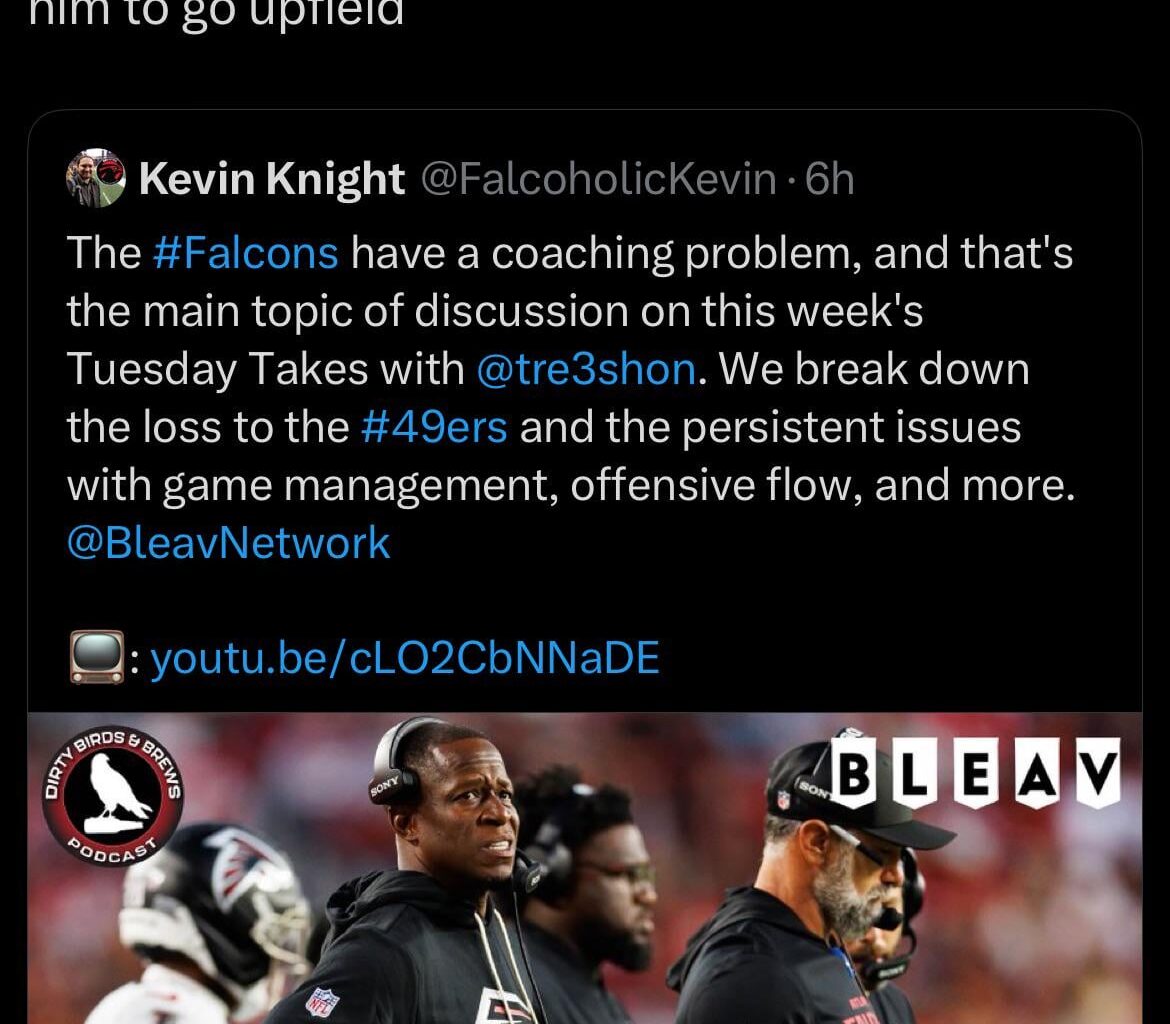The width and height of the screenshot is (1170, 1024).
Task: Tap the 6h timestamp
Action: pyautogui.click(x=829, y=179)
